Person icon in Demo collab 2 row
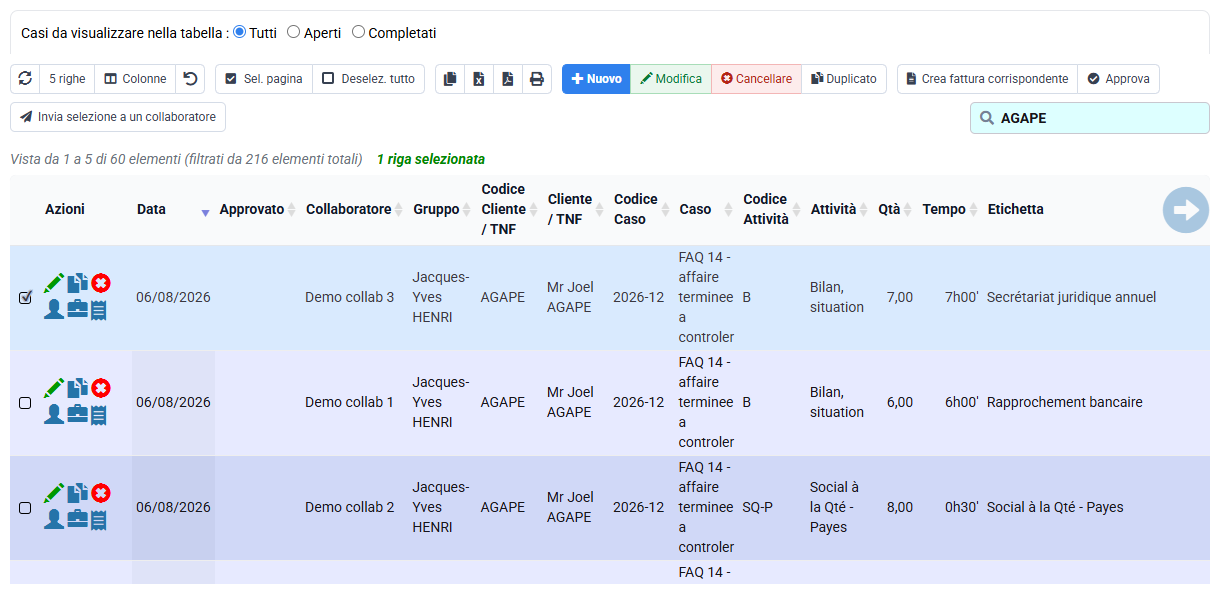 coord(54,519)
